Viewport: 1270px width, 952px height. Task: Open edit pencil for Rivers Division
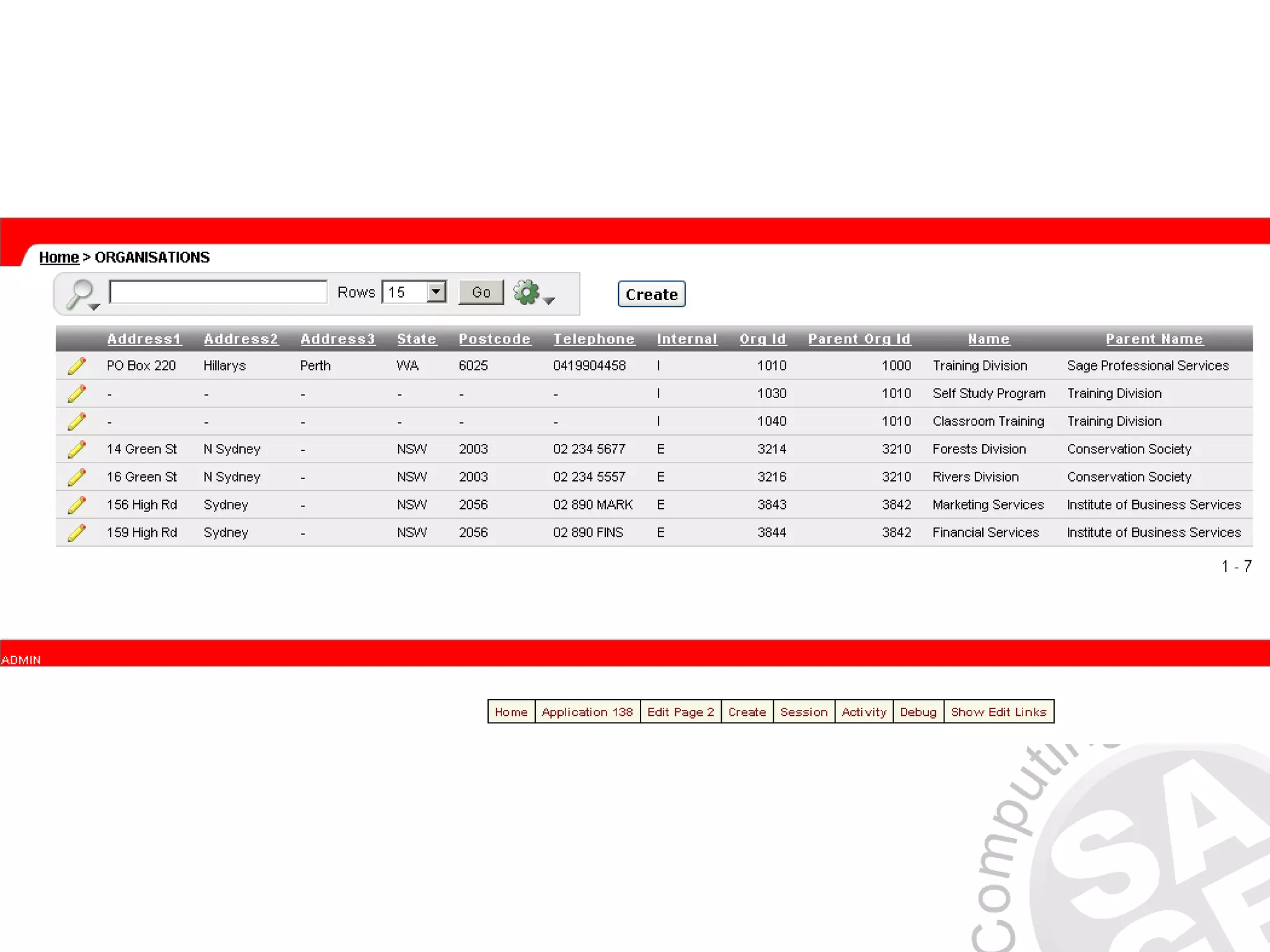pyautogui.click(x=77, y=477)
